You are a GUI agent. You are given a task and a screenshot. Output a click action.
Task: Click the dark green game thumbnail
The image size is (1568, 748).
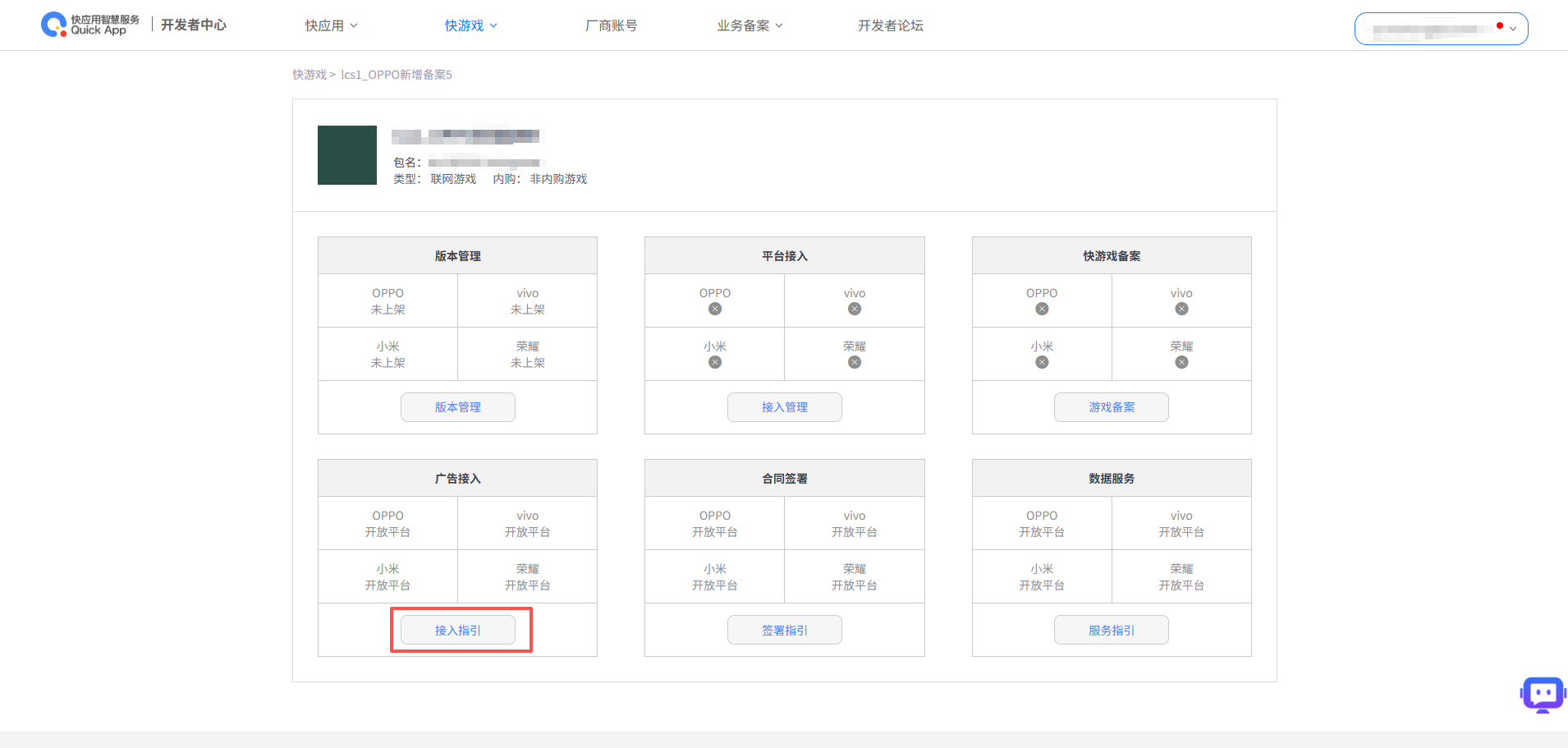click(x=347, y=155)
